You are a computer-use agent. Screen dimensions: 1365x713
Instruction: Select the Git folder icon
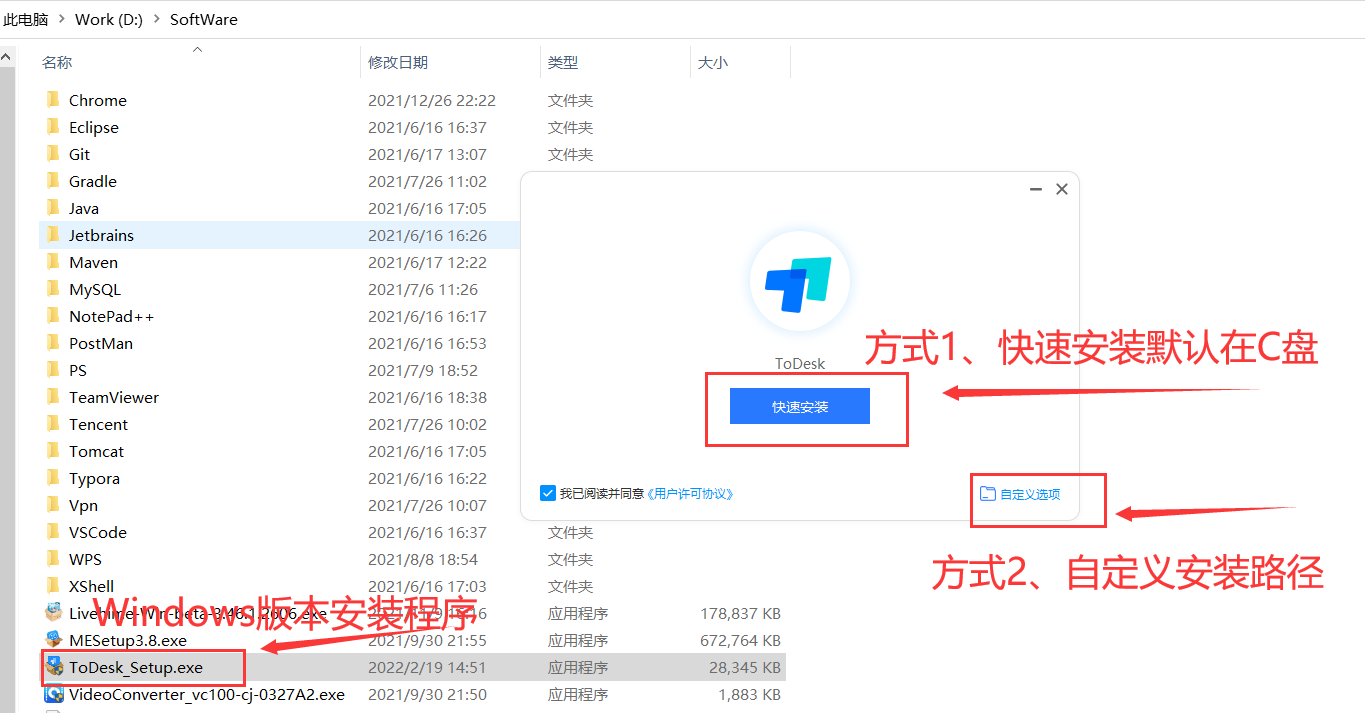[53, 154]
